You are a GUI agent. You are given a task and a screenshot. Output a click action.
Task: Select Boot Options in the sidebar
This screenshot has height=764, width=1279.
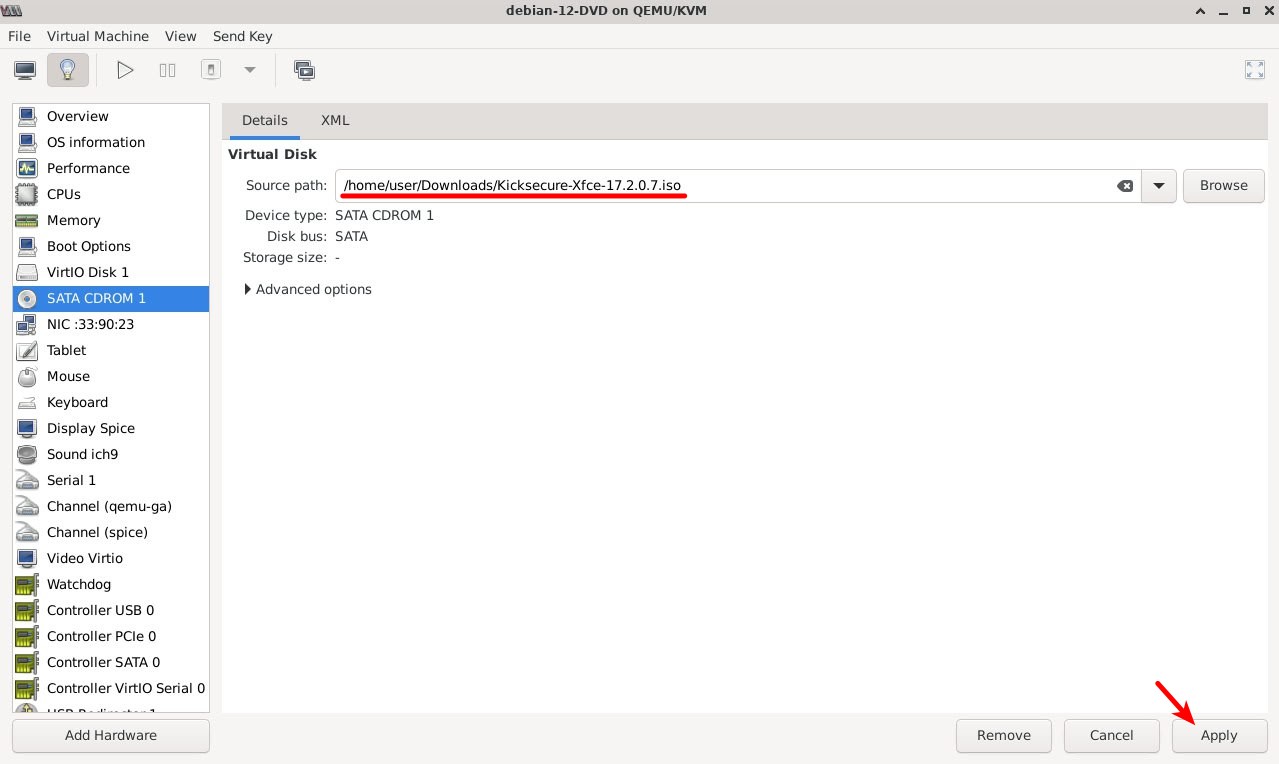[x=89, y=246]
